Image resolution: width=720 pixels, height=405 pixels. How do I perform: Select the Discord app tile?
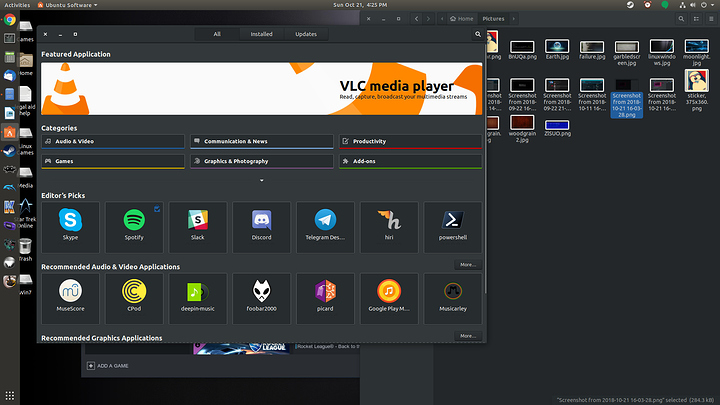point(261,226)
